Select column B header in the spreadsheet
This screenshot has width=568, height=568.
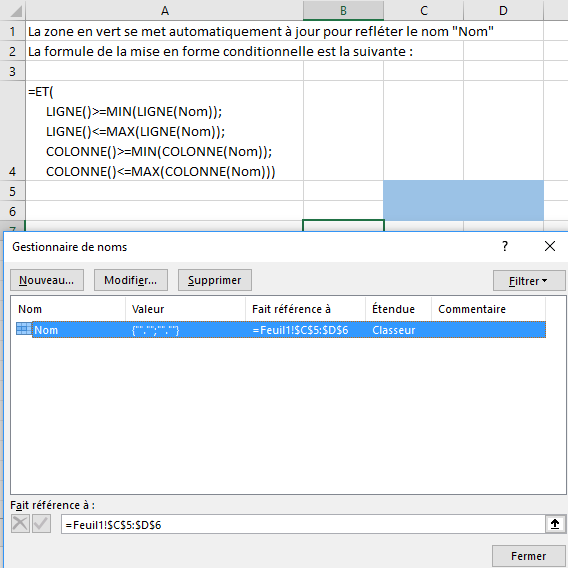pyautogui.click(x=343, y=10)
